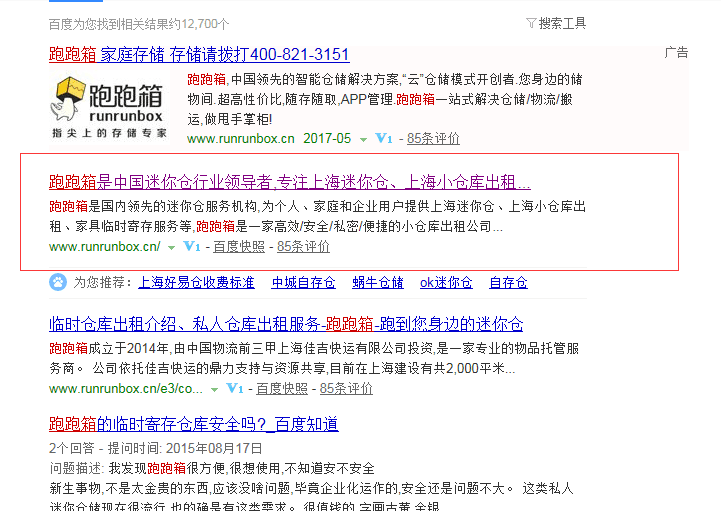
Task: Click snippet 跑跑箱是国内领先的迷你仓服务机构
Action: pos(317,216)
